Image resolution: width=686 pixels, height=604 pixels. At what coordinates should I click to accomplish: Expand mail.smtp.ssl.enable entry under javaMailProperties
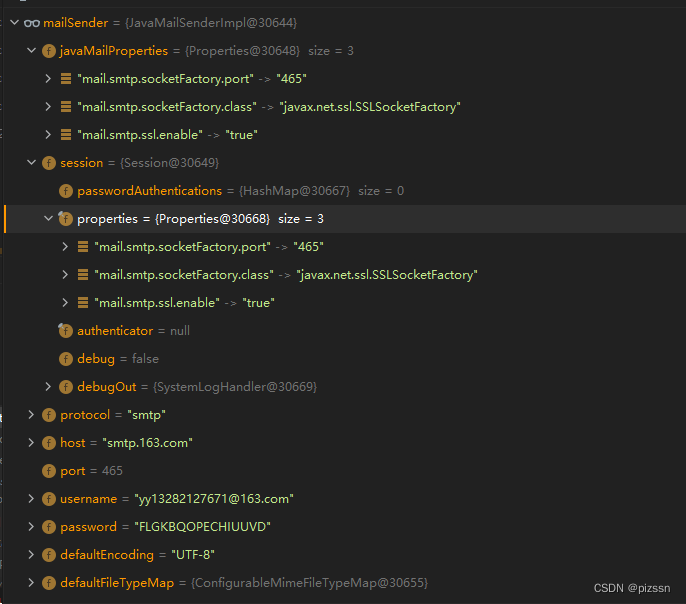coord(48,135)
